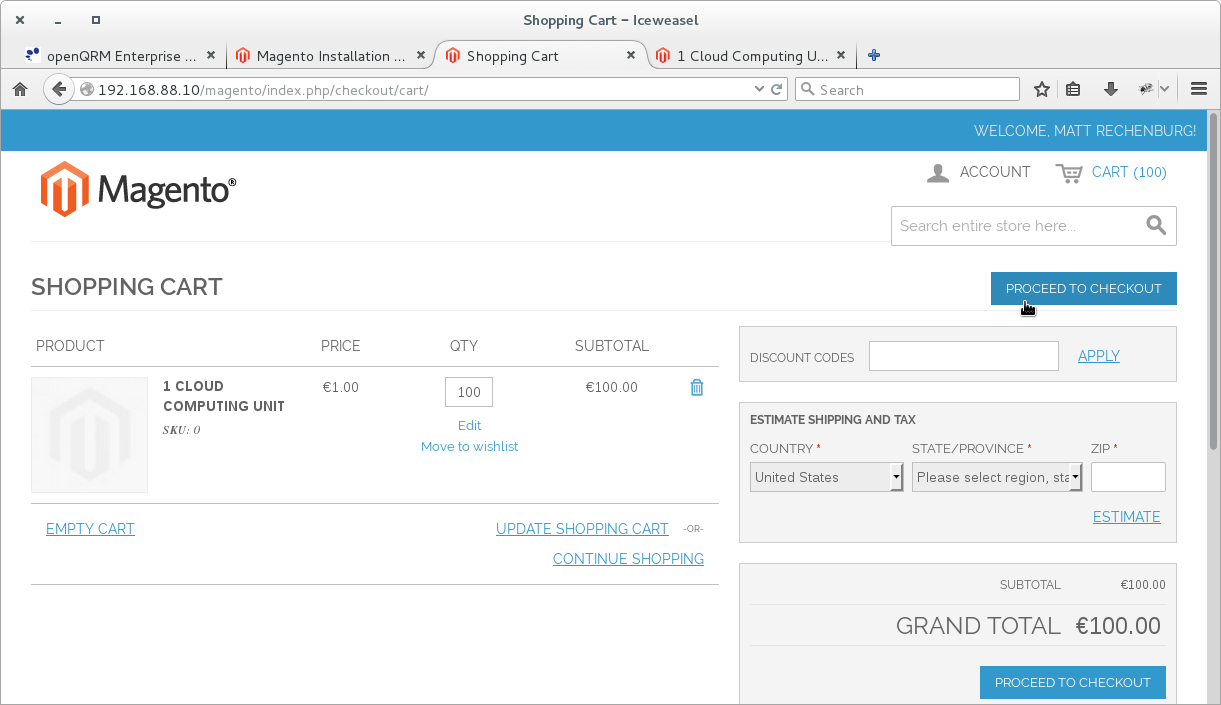
Task: Focus the Discount Codes input field
Action: tap(963, 356)
